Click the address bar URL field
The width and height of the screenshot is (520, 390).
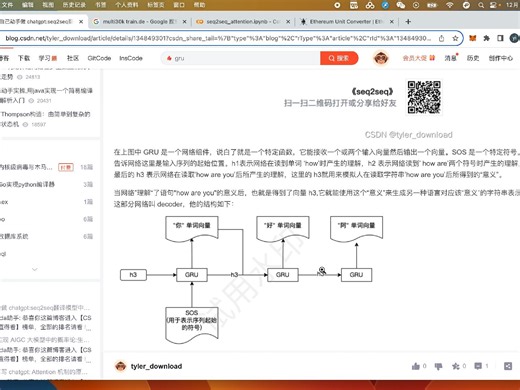[218, 38]
